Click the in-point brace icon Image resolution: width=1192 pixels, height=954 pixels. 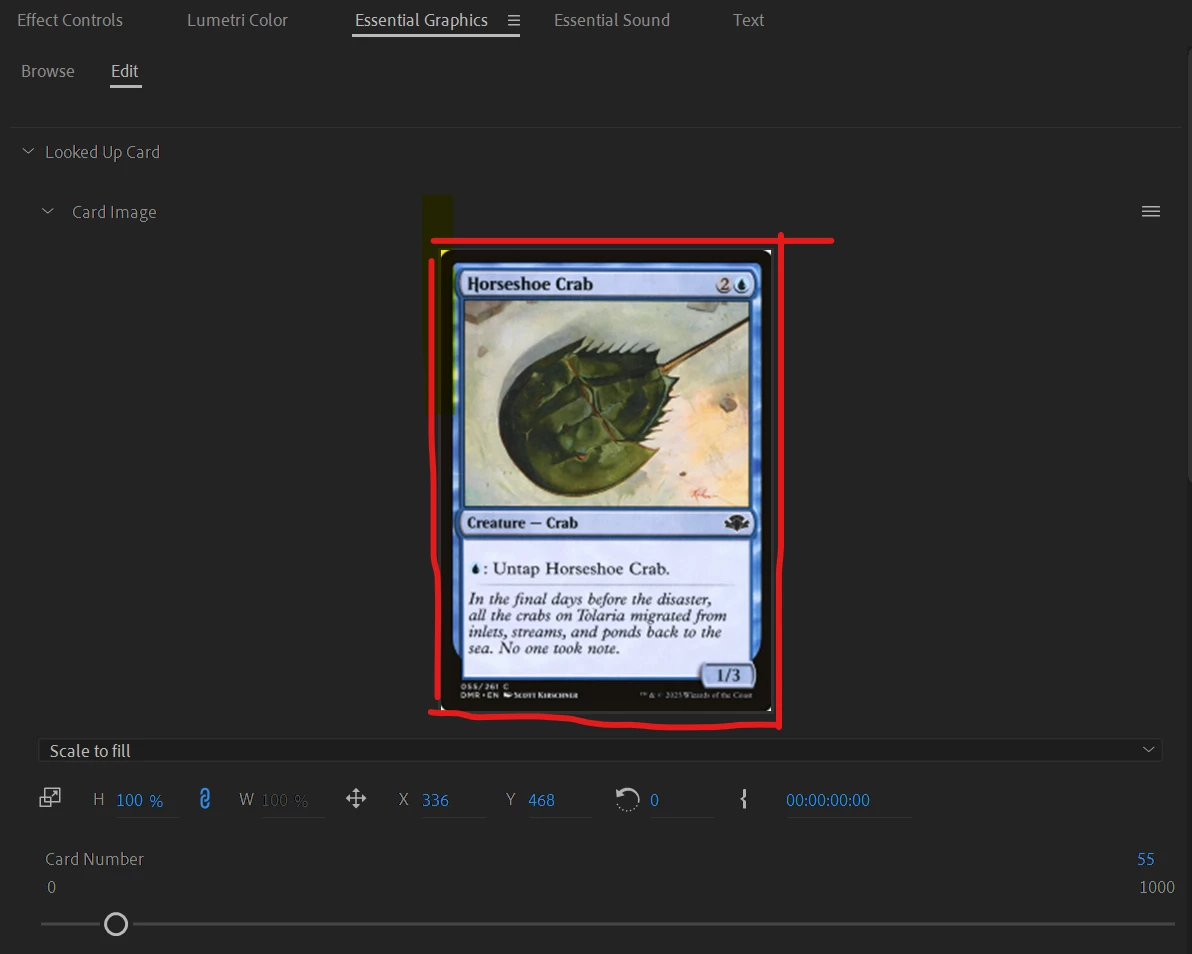743,799
